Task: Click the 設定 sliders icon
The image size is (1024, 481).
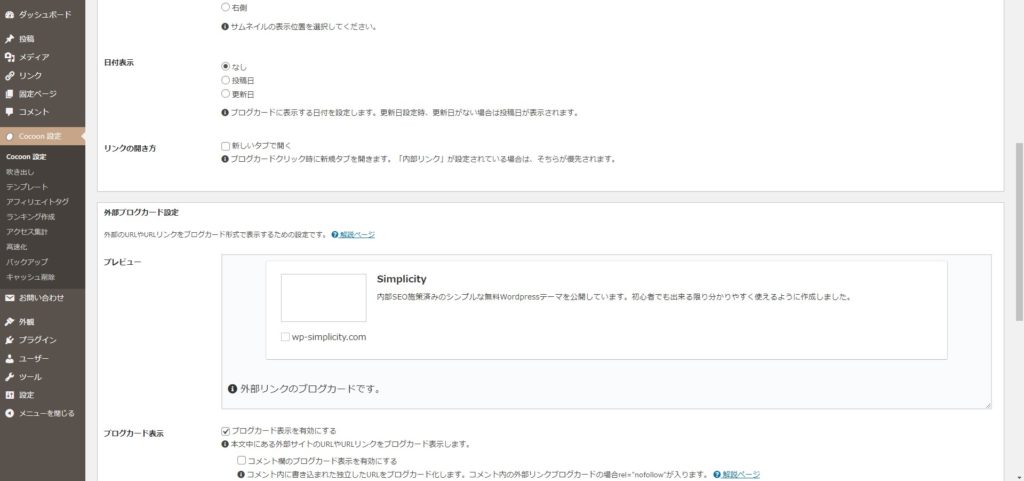Action: 9,395
